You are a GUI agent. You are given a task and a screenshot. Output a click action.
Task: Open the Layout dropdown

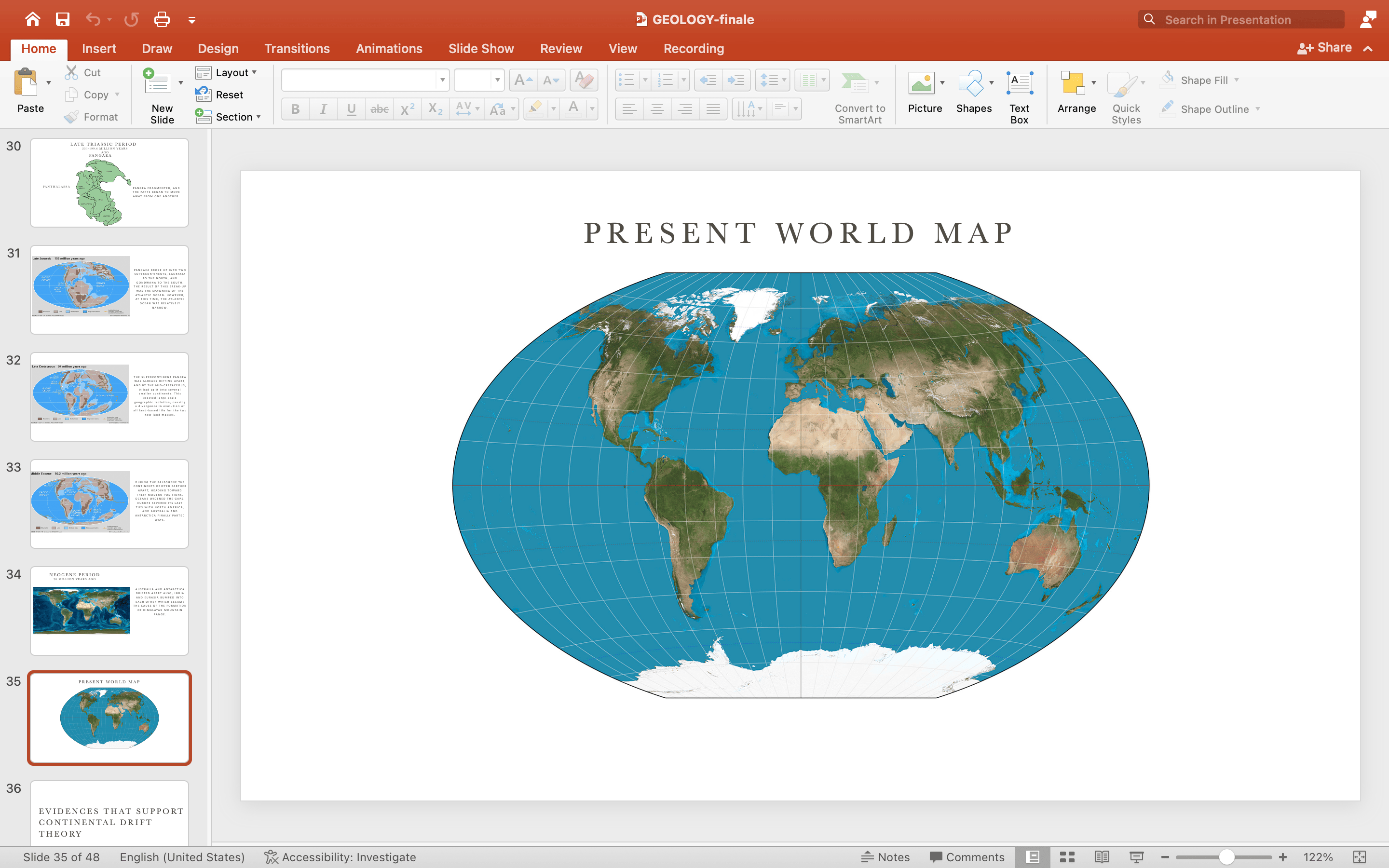[x=226, y=72]
